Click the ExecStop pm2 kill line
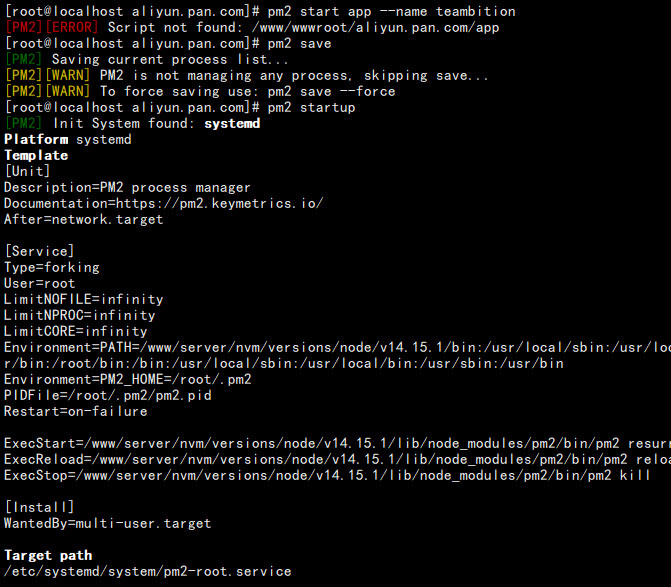The image size is (671, 587). (327, 475)
